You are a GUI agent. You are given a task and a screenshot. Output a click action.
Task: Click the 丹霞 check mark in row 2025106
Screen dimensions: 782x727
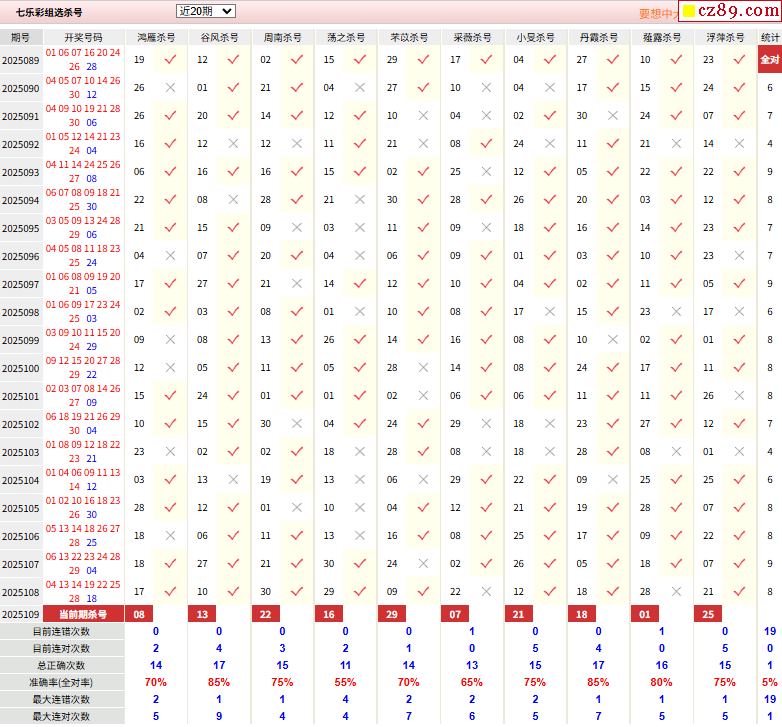(613, 535)
